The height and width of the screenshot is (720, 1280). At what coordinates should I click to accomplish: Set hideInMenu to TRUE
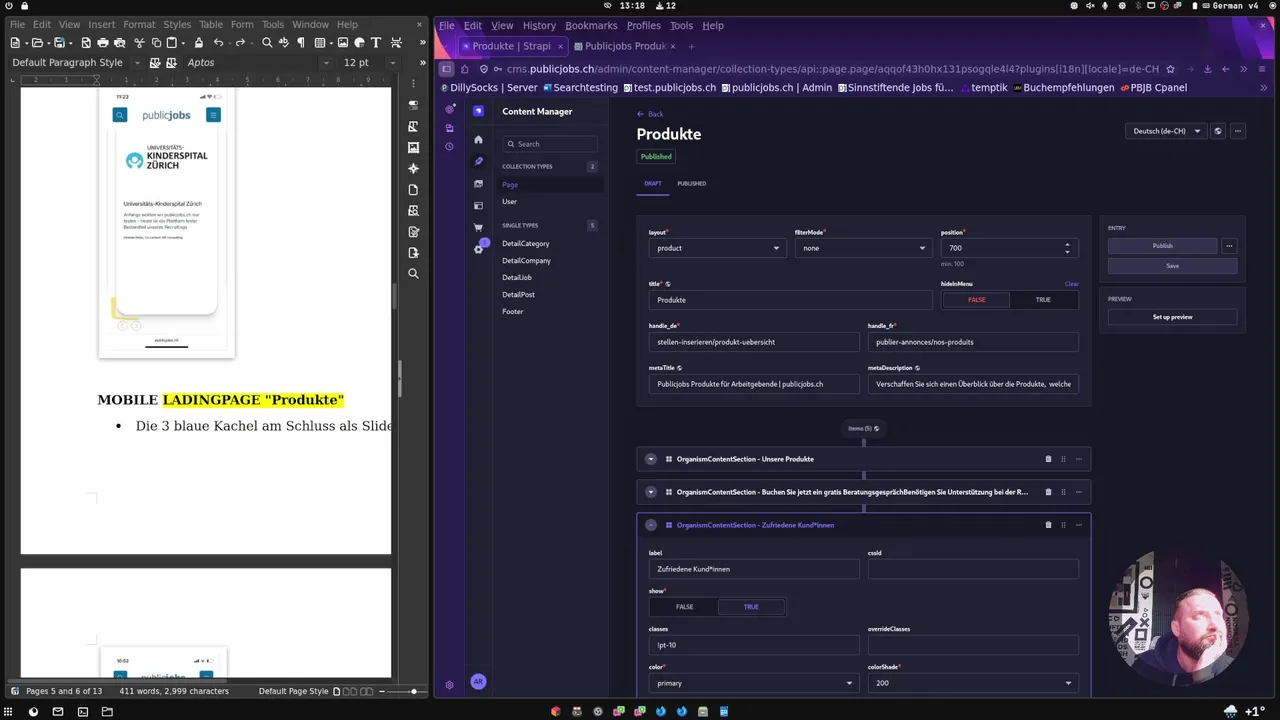click(x=1043, y=300)
